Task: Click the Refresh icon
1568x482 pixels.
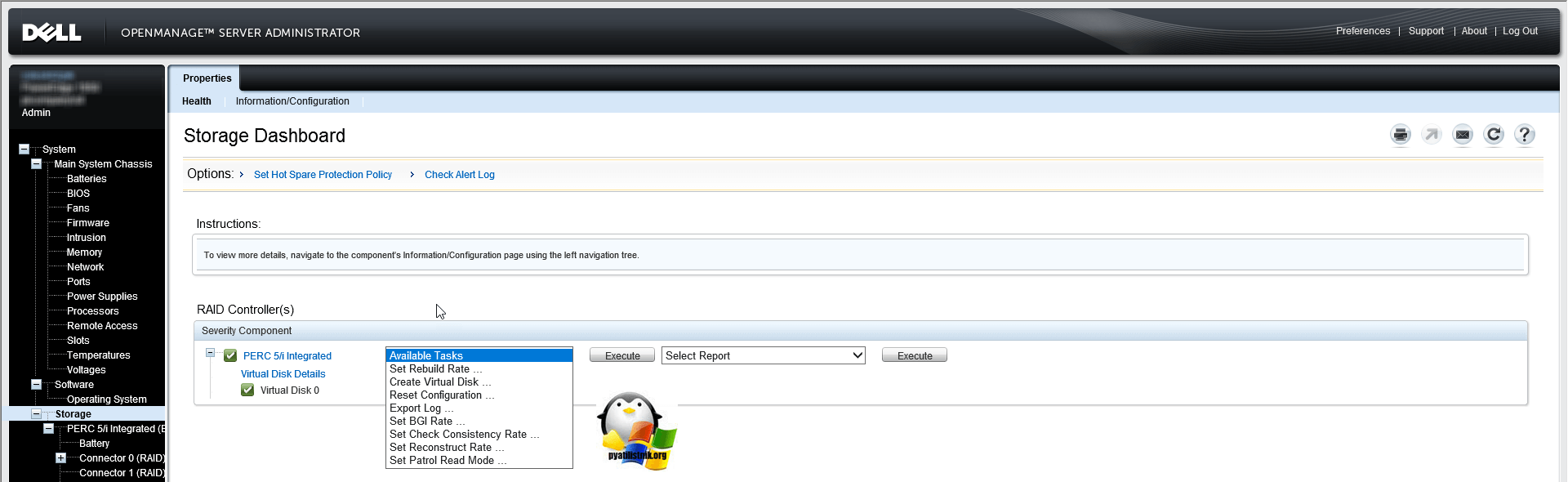Action: pos(1494,135)
